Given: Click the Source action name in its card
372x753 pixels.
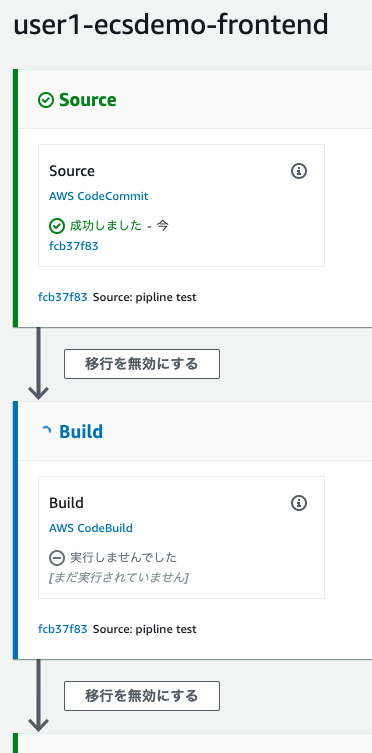Looking at the screenshot, I should [x=72, y=171].
